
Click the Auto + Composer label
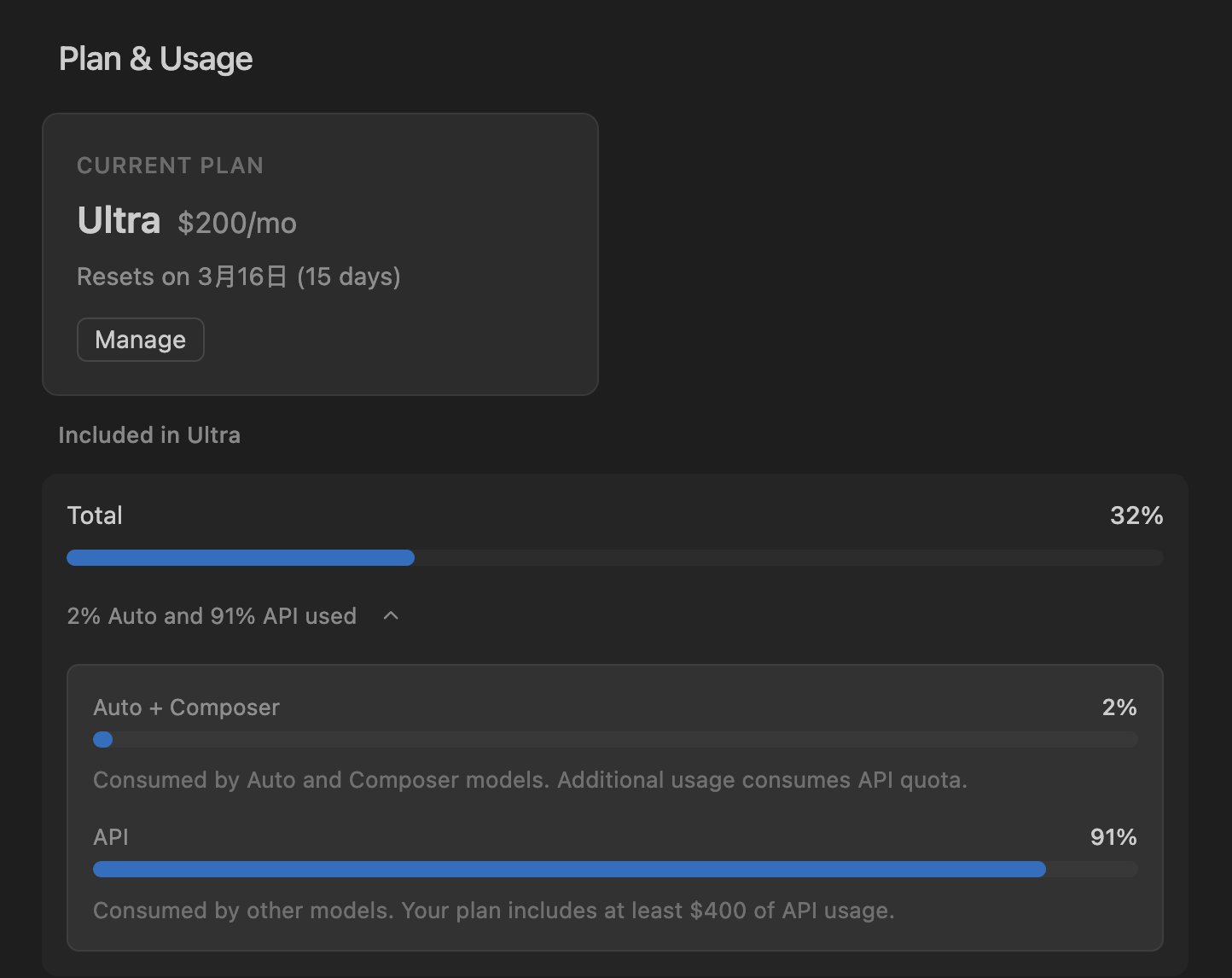[x=186, y=707]
